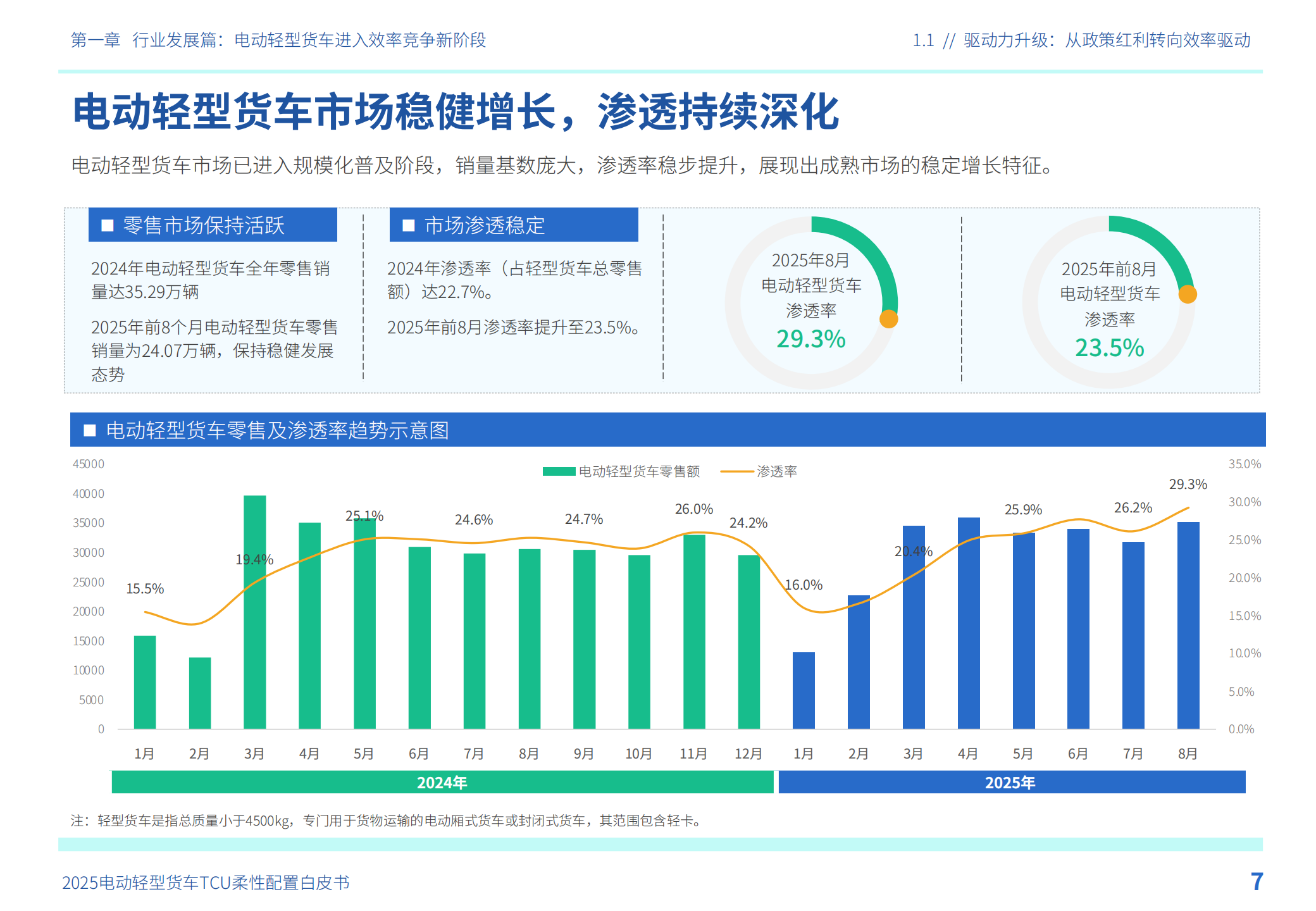
Task: Click the green 2024年 timeline band
Action: [x=442, y=782]
